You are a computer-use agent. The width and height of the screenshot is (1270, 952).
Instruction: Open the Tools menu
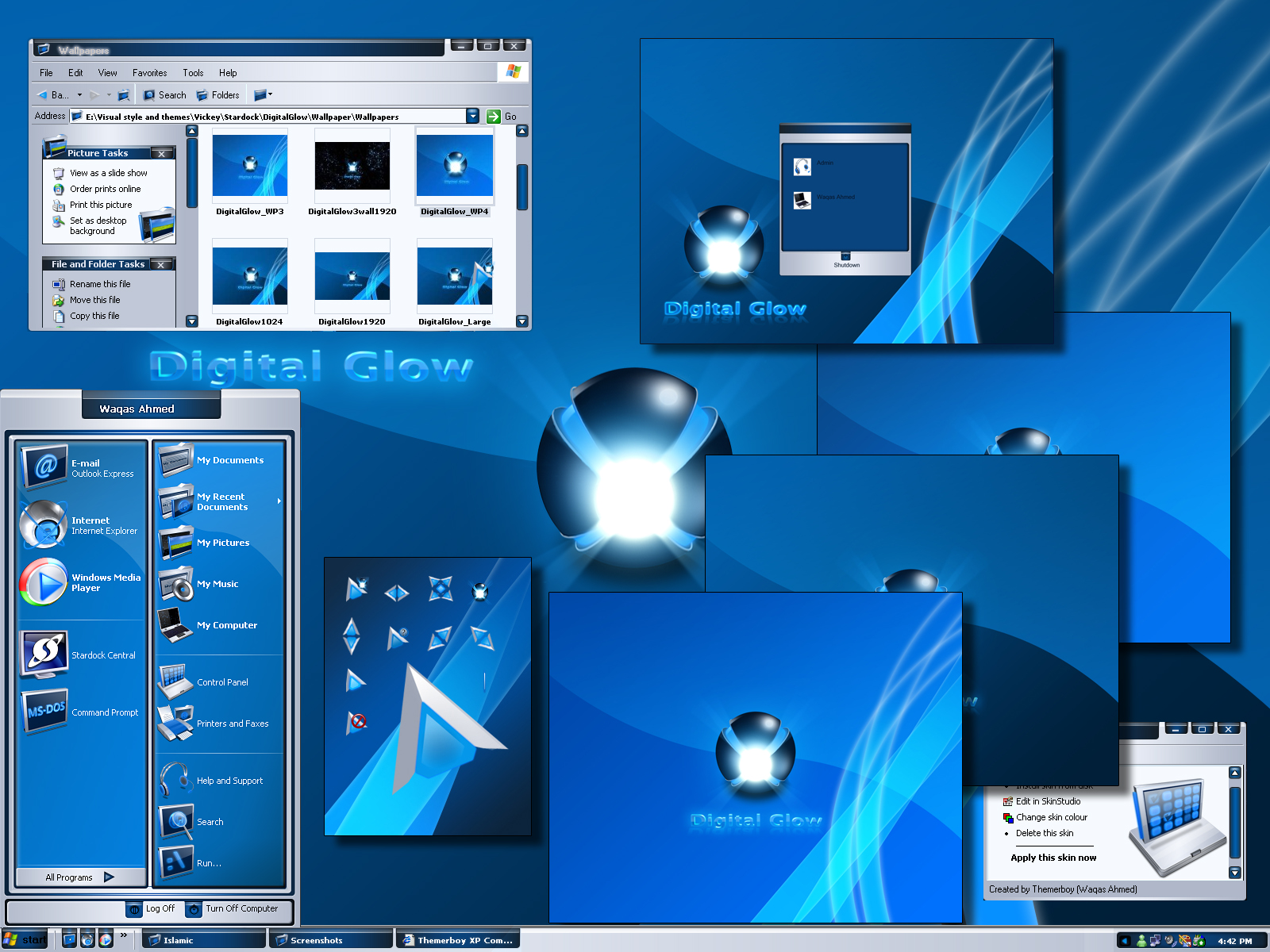point(193,73)
